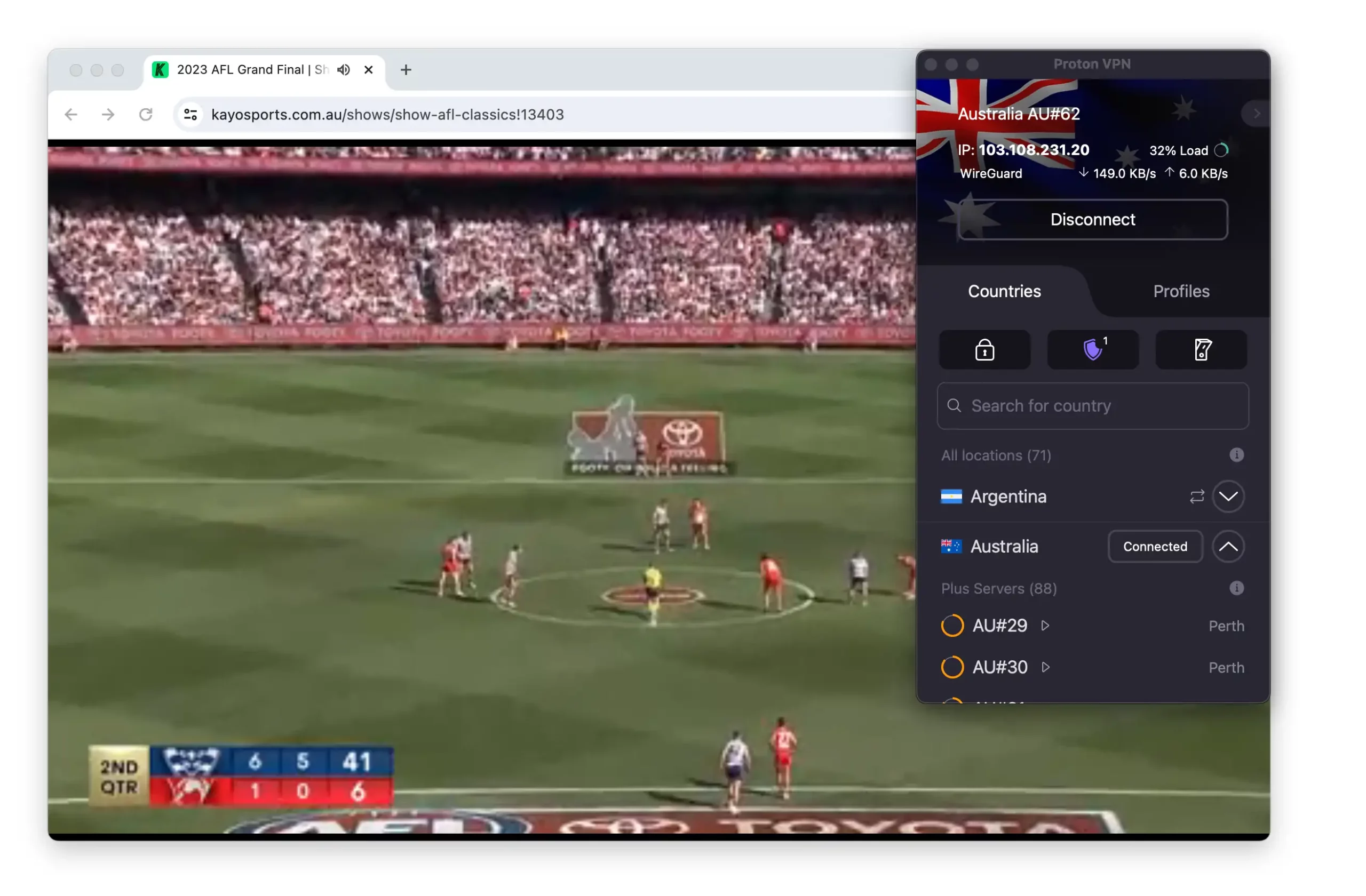Switch to the Countries tab
Viewport: 1366px width, 896px height.
[x=1004, y=291]
